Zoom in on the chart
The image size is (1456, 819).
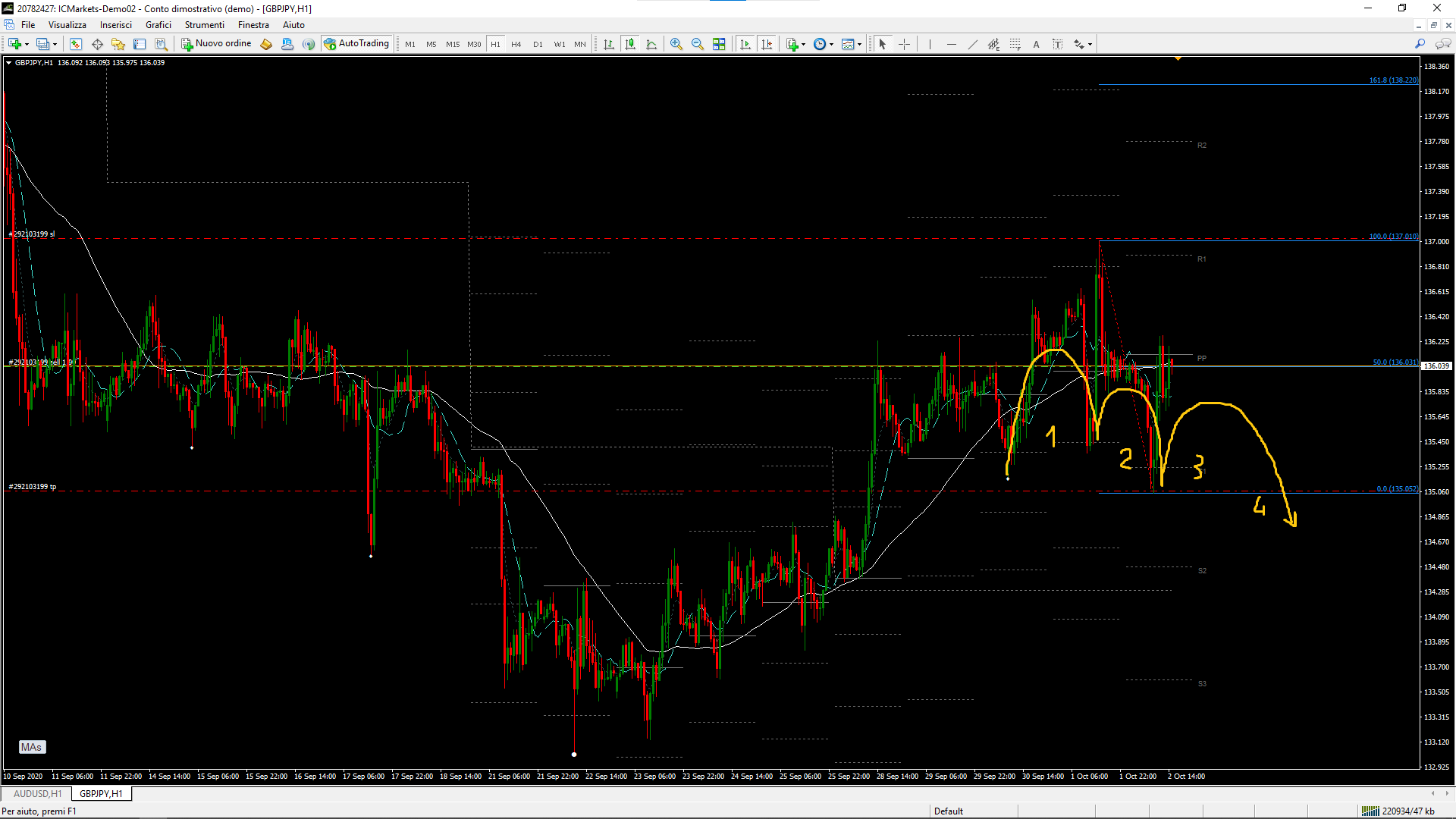[x=676, y=44]
